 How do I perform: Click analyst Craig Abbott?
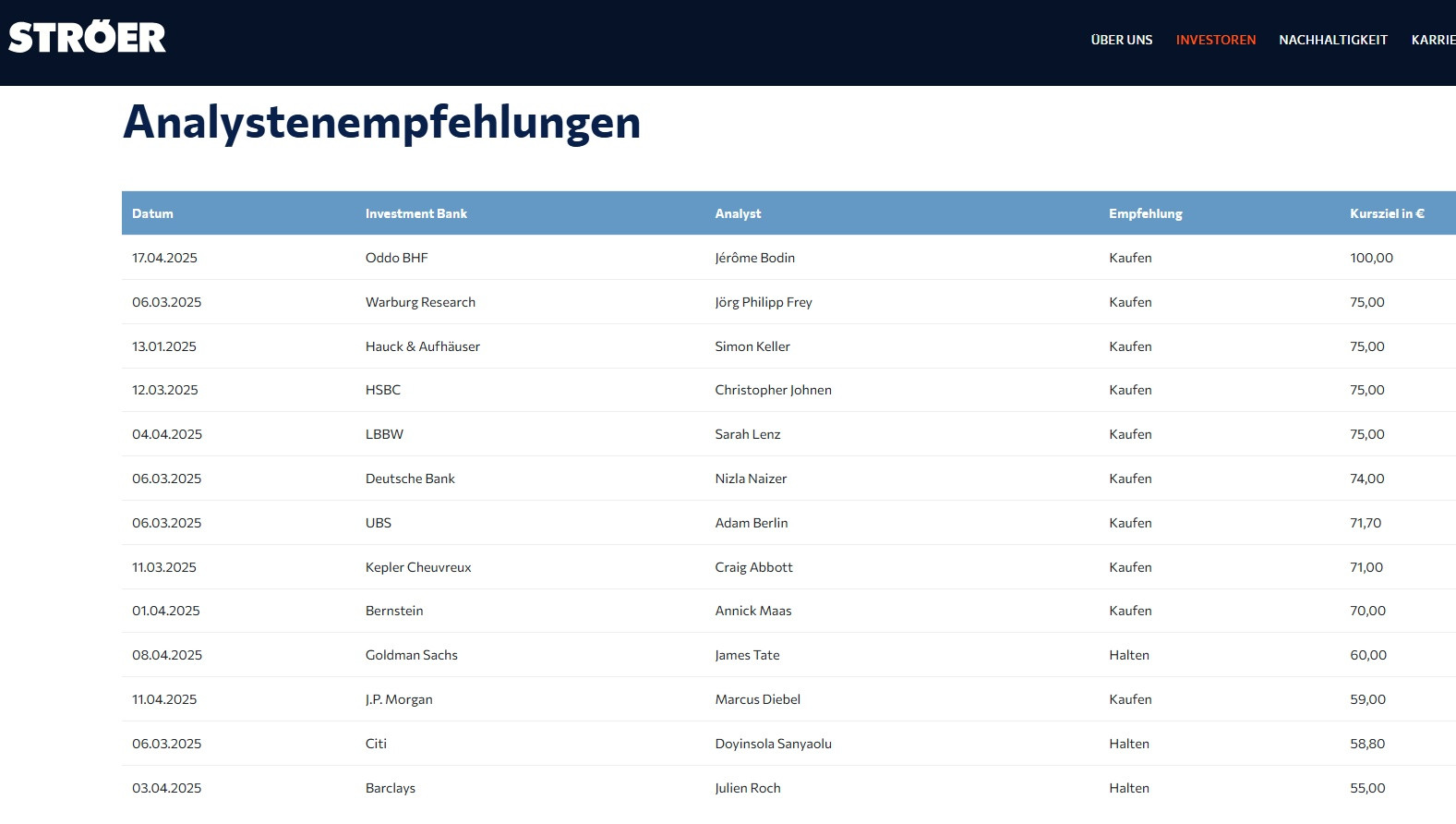click(753, 567)
